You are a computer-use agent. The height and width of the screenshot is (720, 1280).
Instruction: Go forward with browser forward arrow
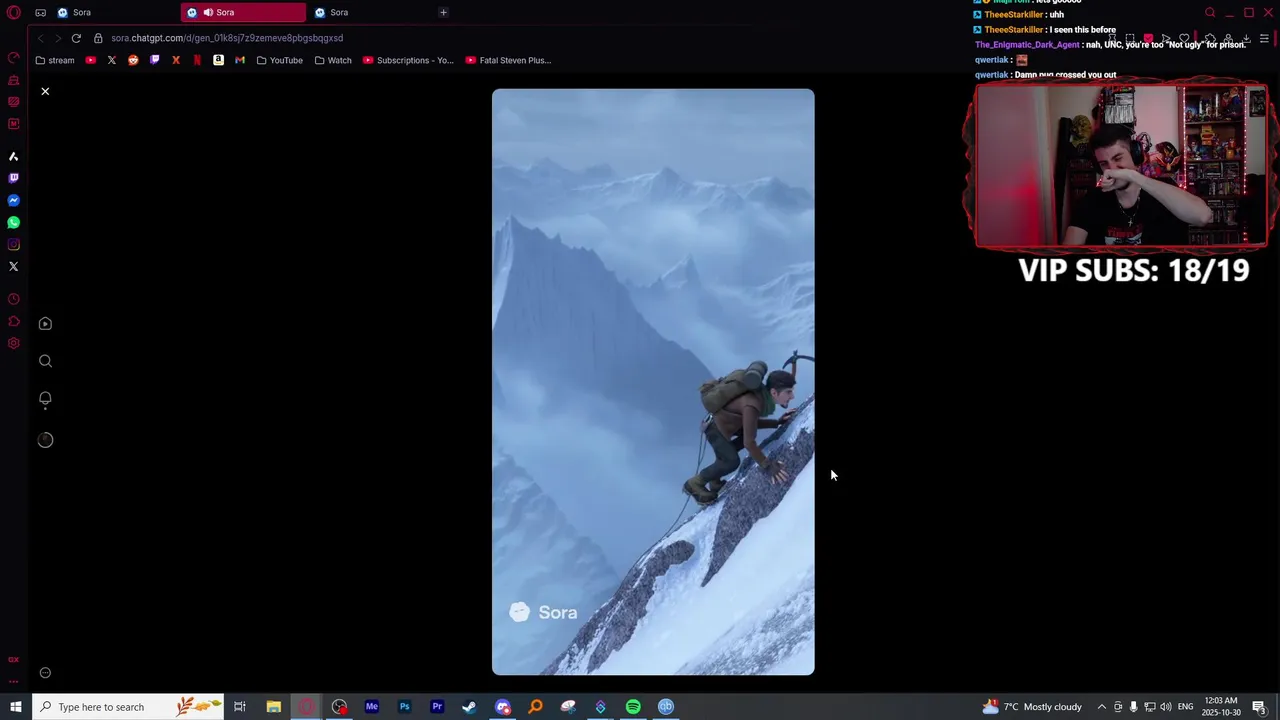pos(58,38)
